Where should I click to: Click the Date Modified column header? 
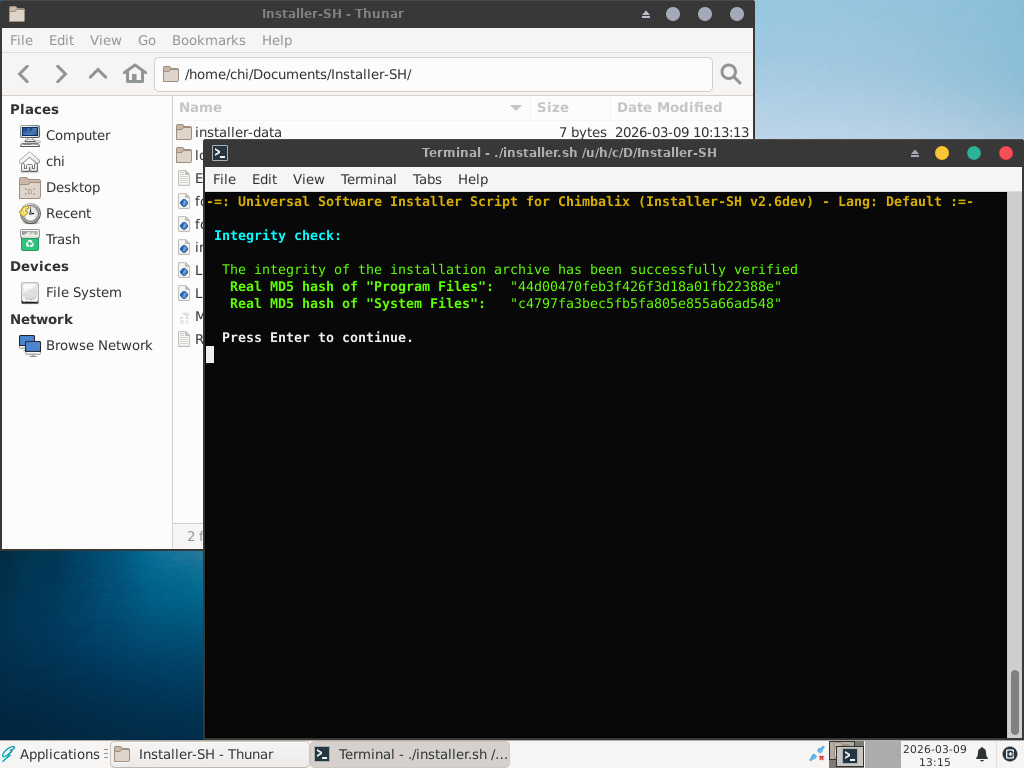pos(669,107)
